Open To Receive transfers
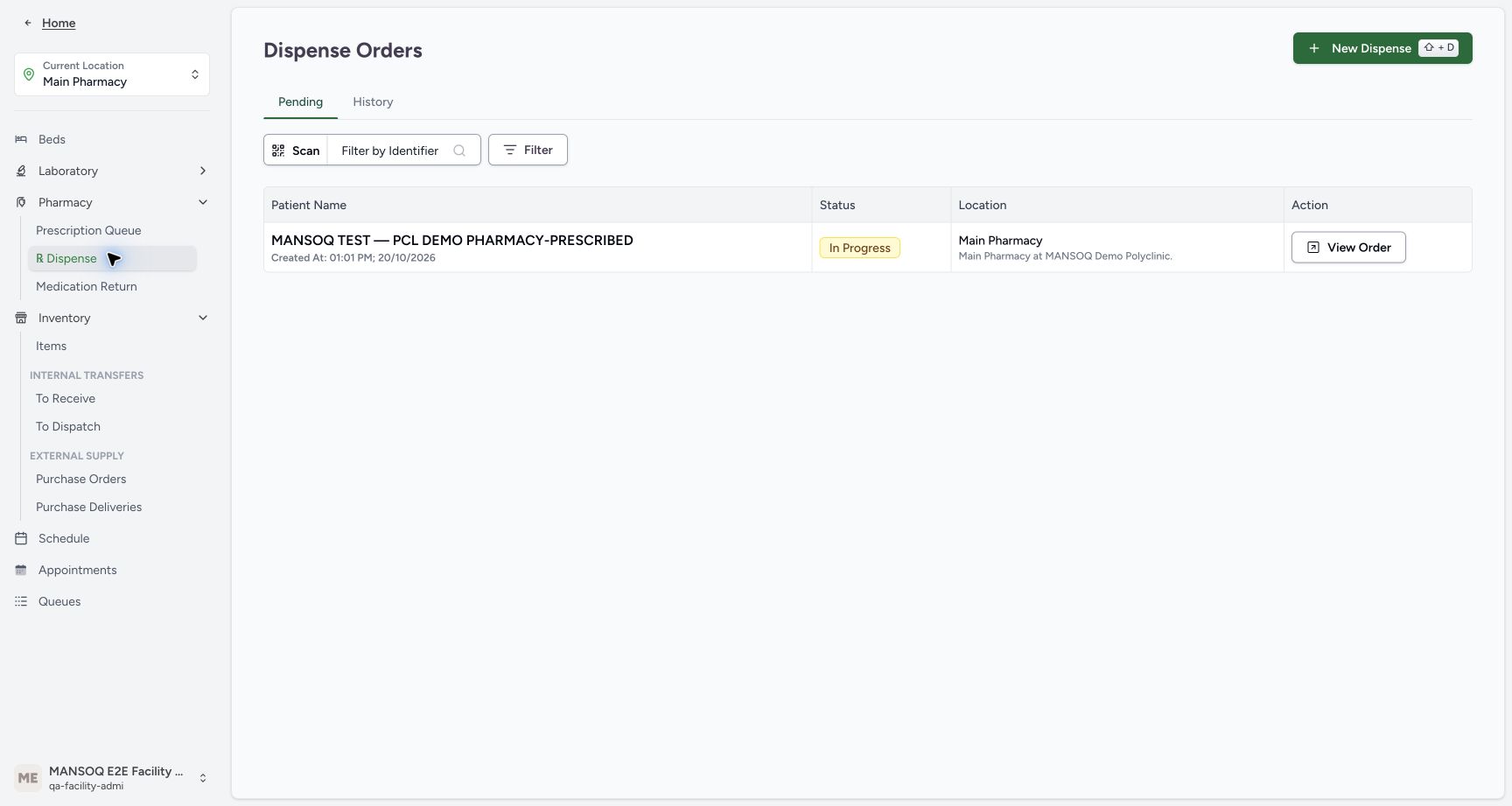Image resolution: width=1512 pixels, height=806 pixels. click(66, 398)
